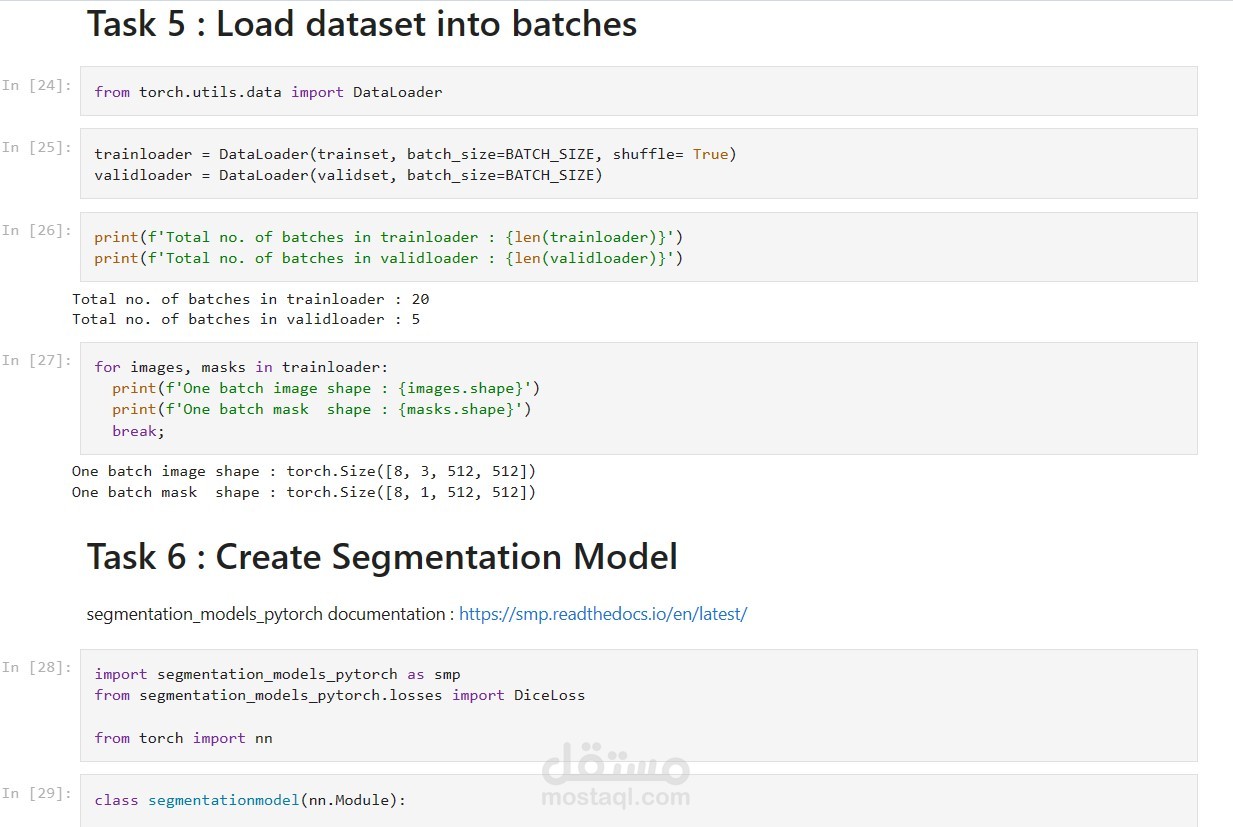Click the In [27] cell prompt
Image resolution: width=1233 pixels, height=827 pixels.
click(37, 360)
